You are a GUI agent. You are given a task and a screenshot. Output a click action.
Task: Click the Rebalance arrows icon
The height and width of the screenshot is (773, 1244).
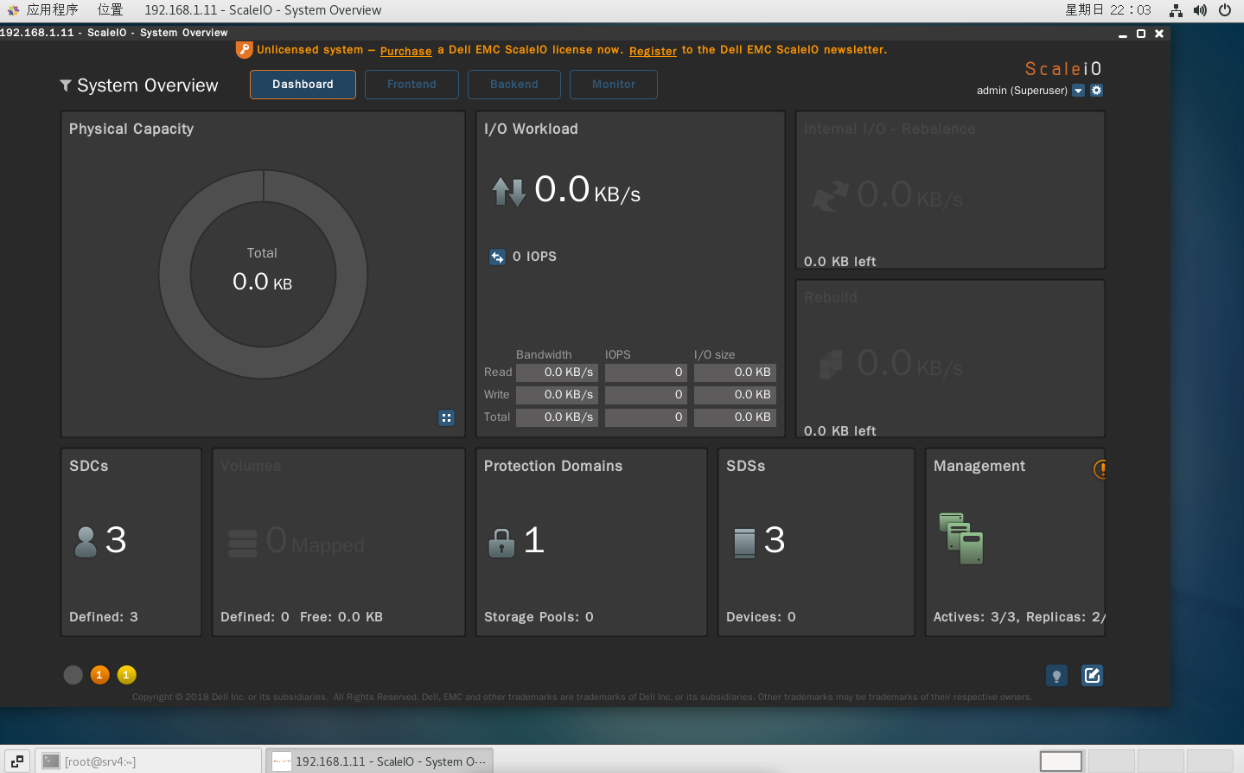[x=830, y=196]
